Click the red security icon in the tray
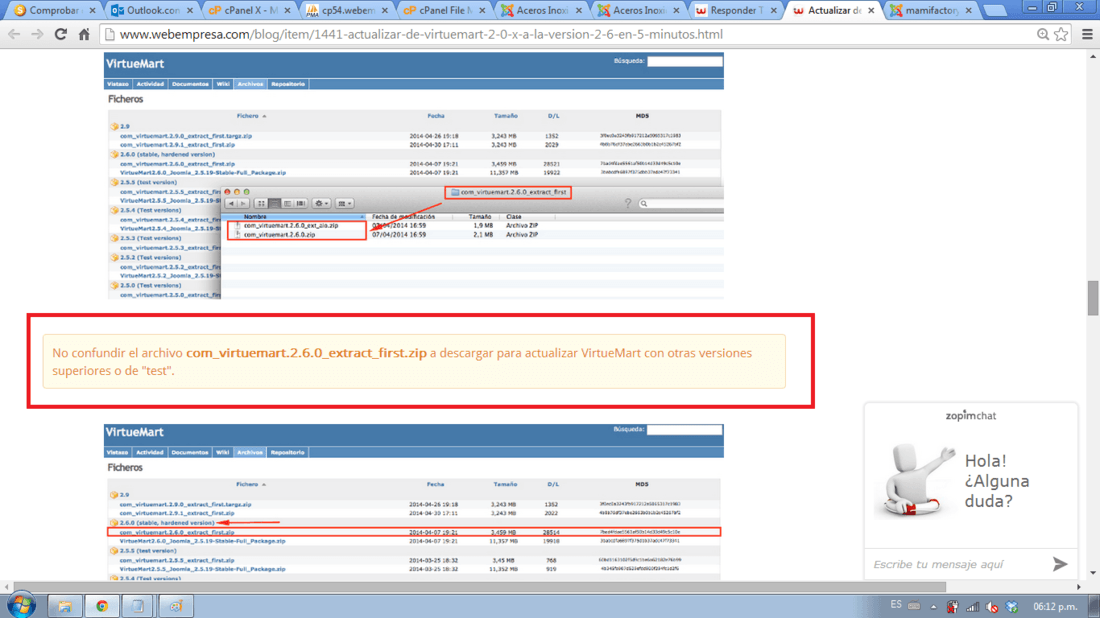This screenshot has width=1100, height=618. (953, 607)
